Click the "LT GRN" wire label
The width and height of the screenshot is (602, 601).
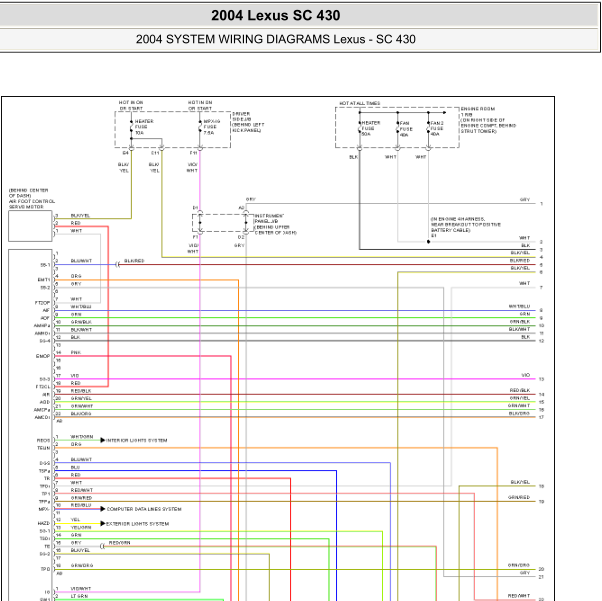(x=79, y=596)
